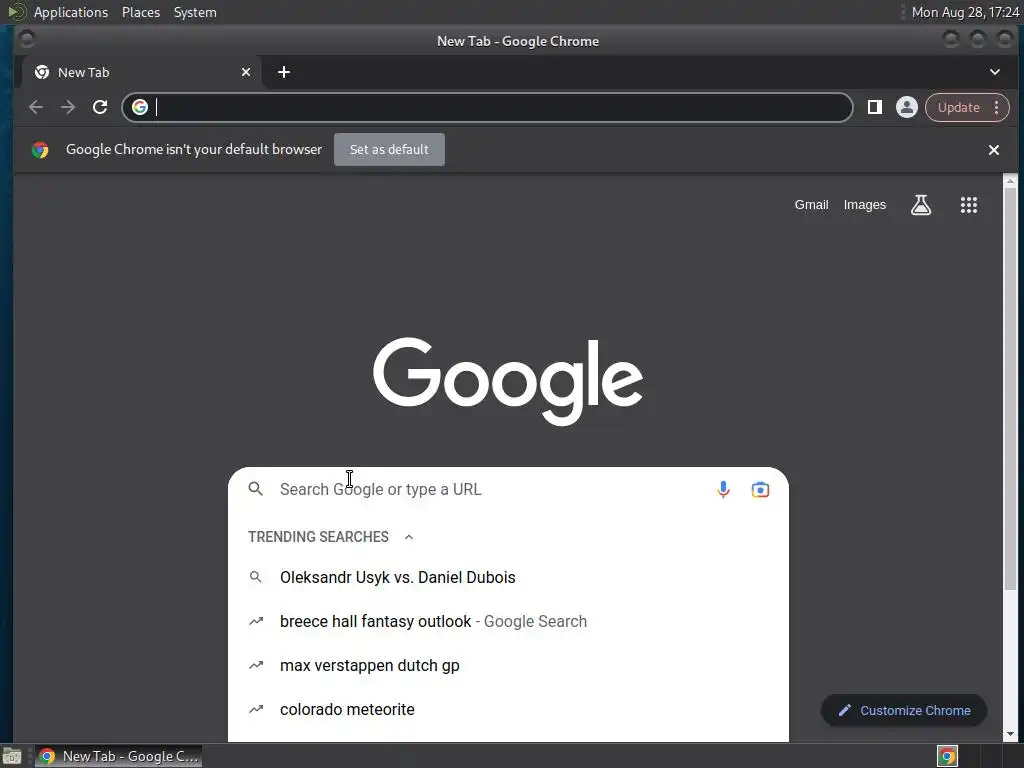Viewport: 1024px width, 768px height.
Task: Click the Google icon in address bar
Action: (140, 107)
